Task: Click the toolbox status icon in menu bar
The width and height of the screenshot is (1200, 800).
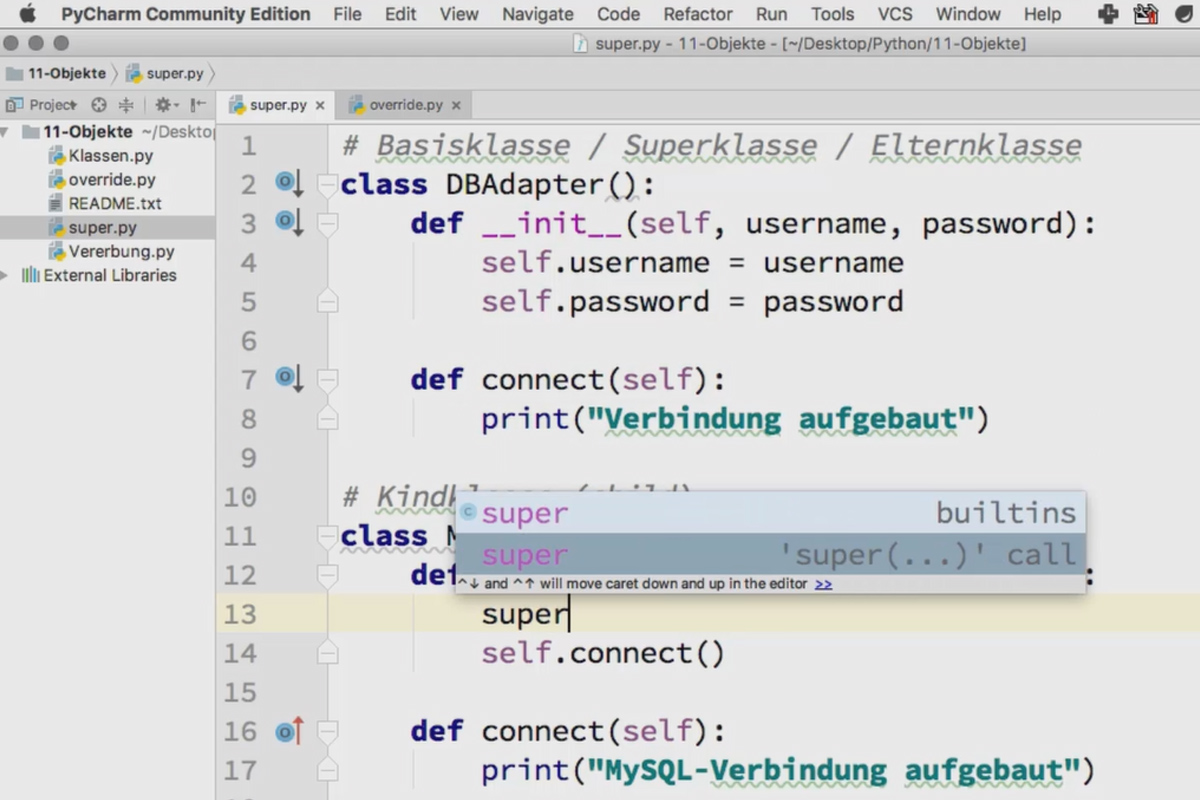Action: (x=1146, y=14)
